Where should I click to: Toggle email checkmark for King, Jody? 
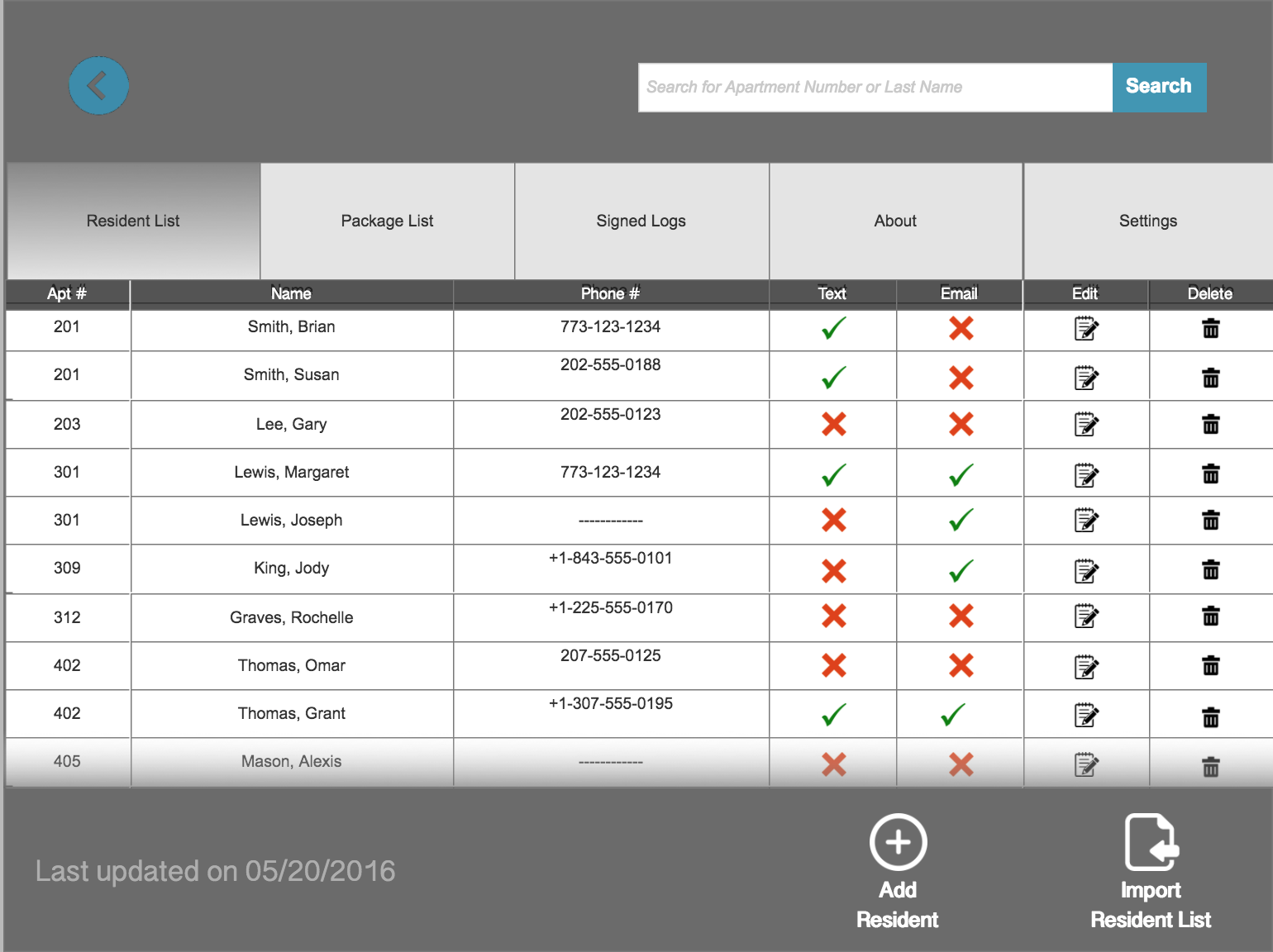click(961, 571)
